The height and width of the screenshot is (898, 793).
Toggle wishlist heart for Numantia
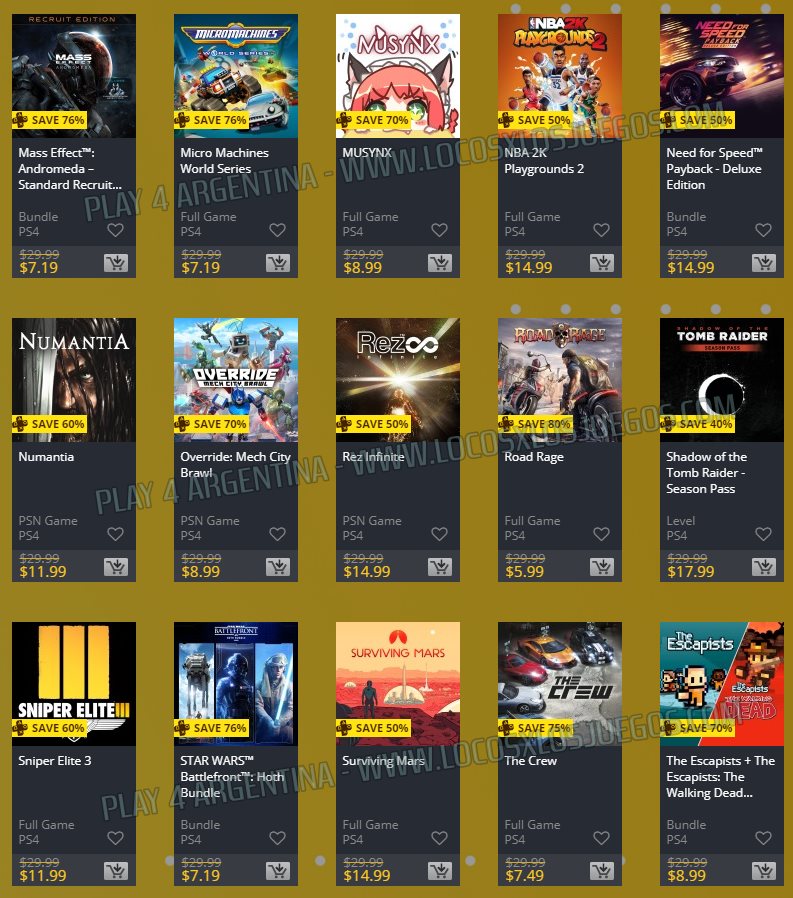click(x=116, y=534)
